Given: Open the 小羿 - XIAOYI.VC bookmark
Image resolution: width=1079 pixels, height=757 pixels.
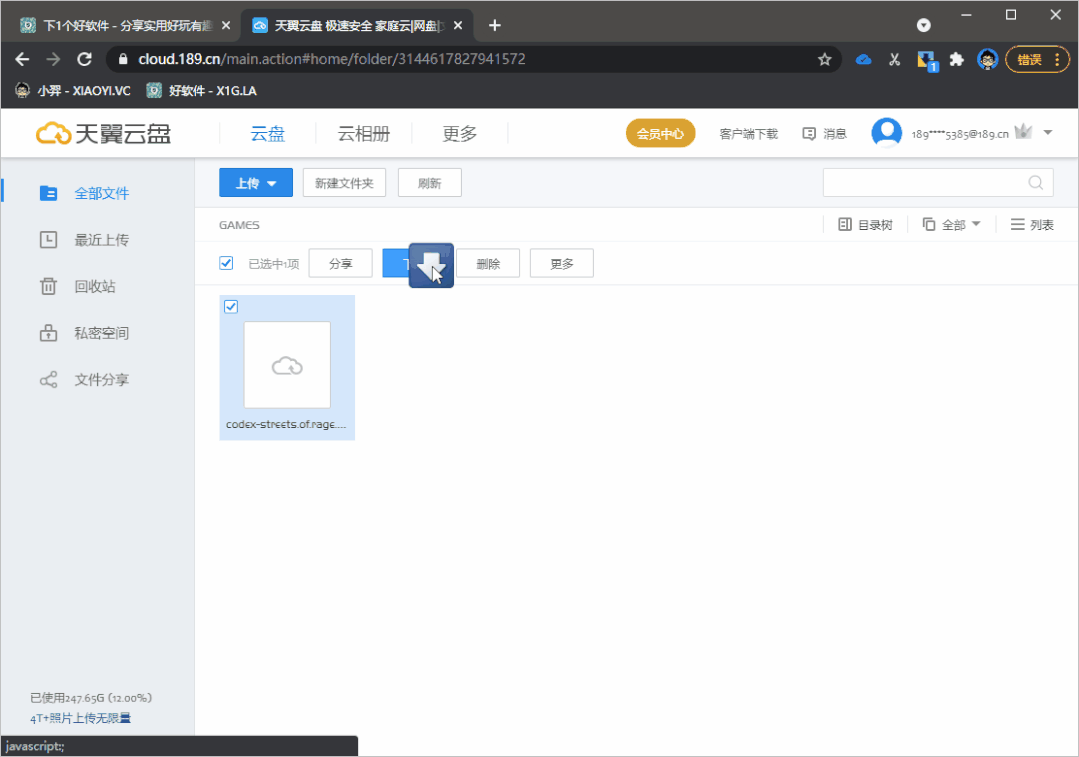Looking at the screenshot, I should 73,91.
